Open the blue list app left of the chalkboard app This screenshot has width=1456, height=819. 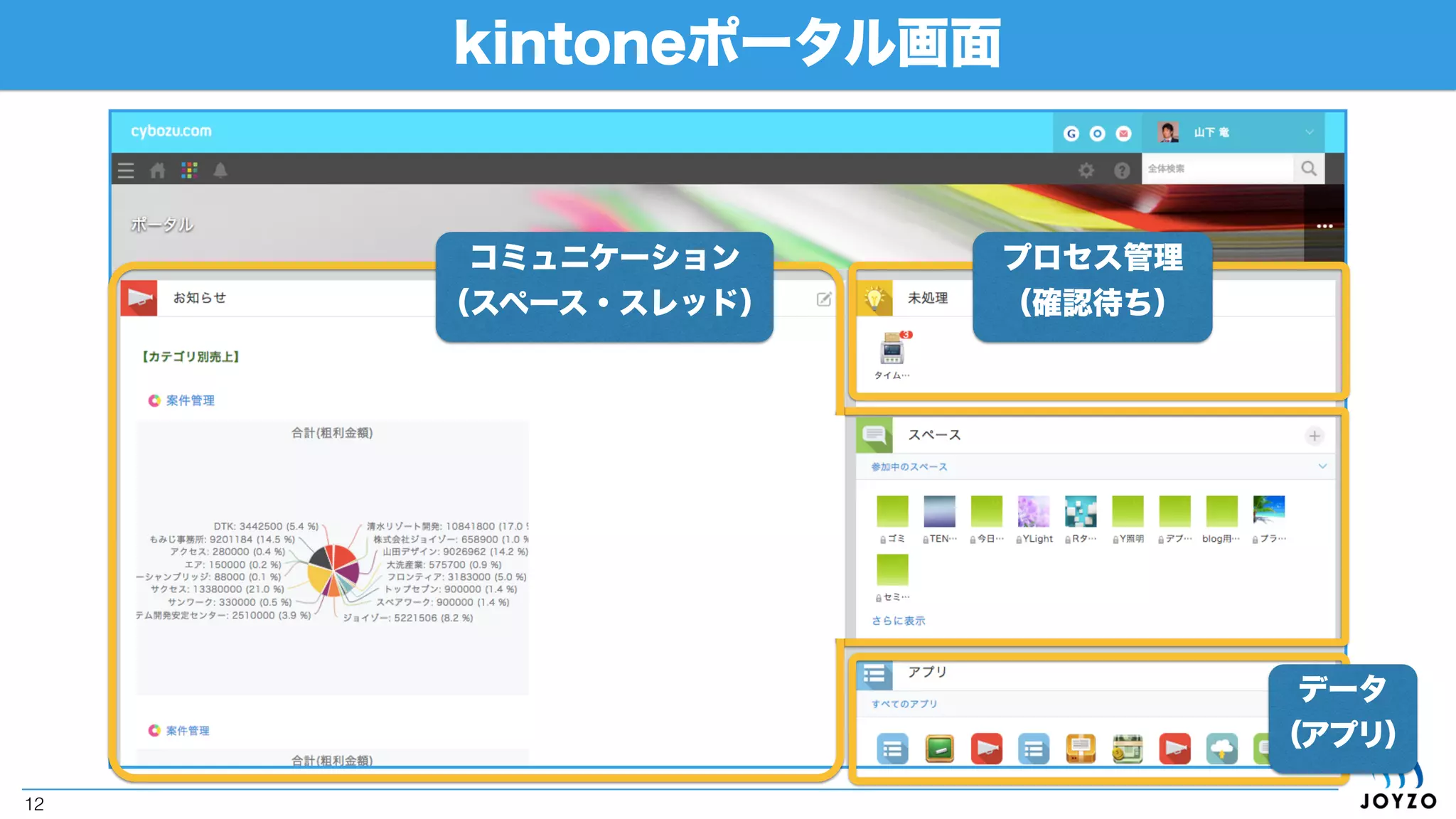pos(892,749)
